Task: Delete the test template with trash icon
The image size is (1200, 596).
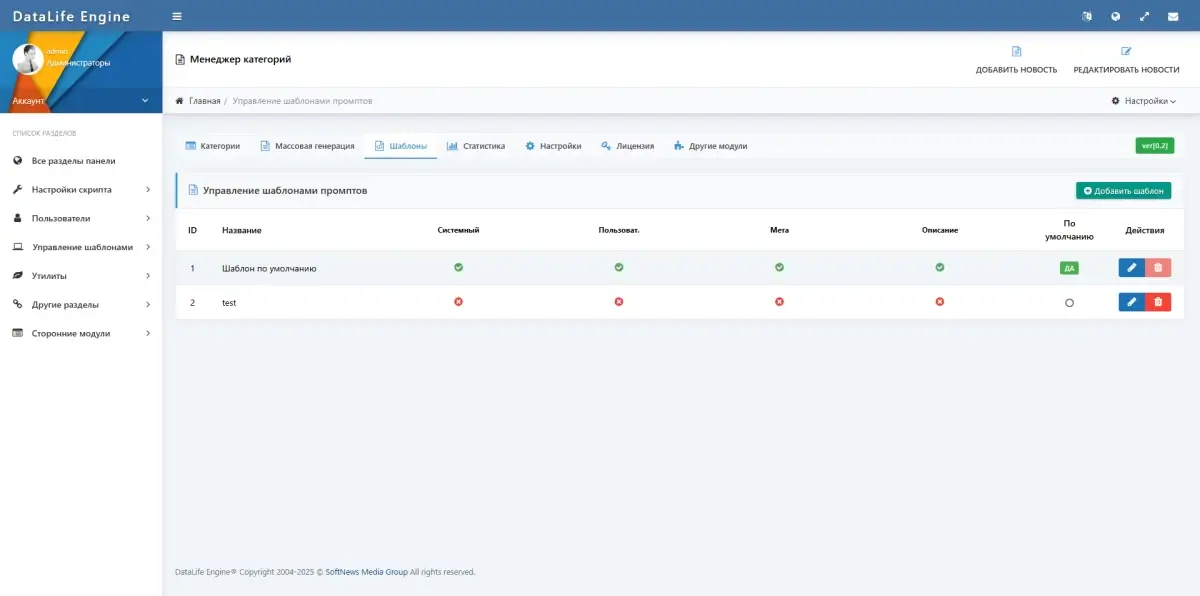Action: [1158, 302]
